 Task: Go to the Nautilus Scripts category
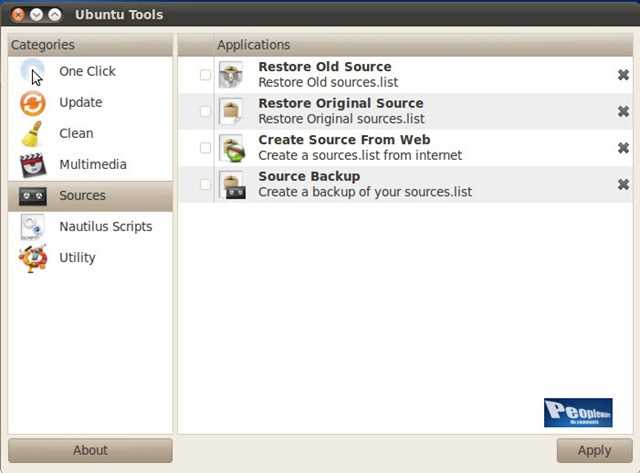click(x=106, y=227)
